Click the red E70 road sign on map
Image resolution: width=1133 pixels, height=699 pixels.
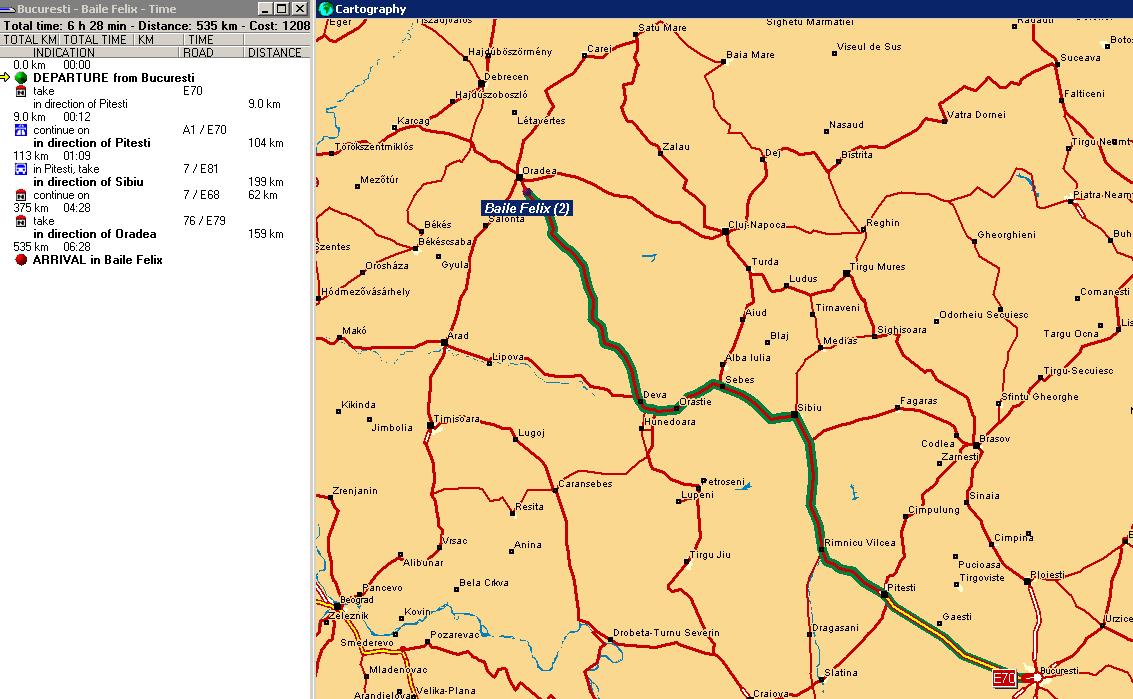click(x=1004, y=679)
